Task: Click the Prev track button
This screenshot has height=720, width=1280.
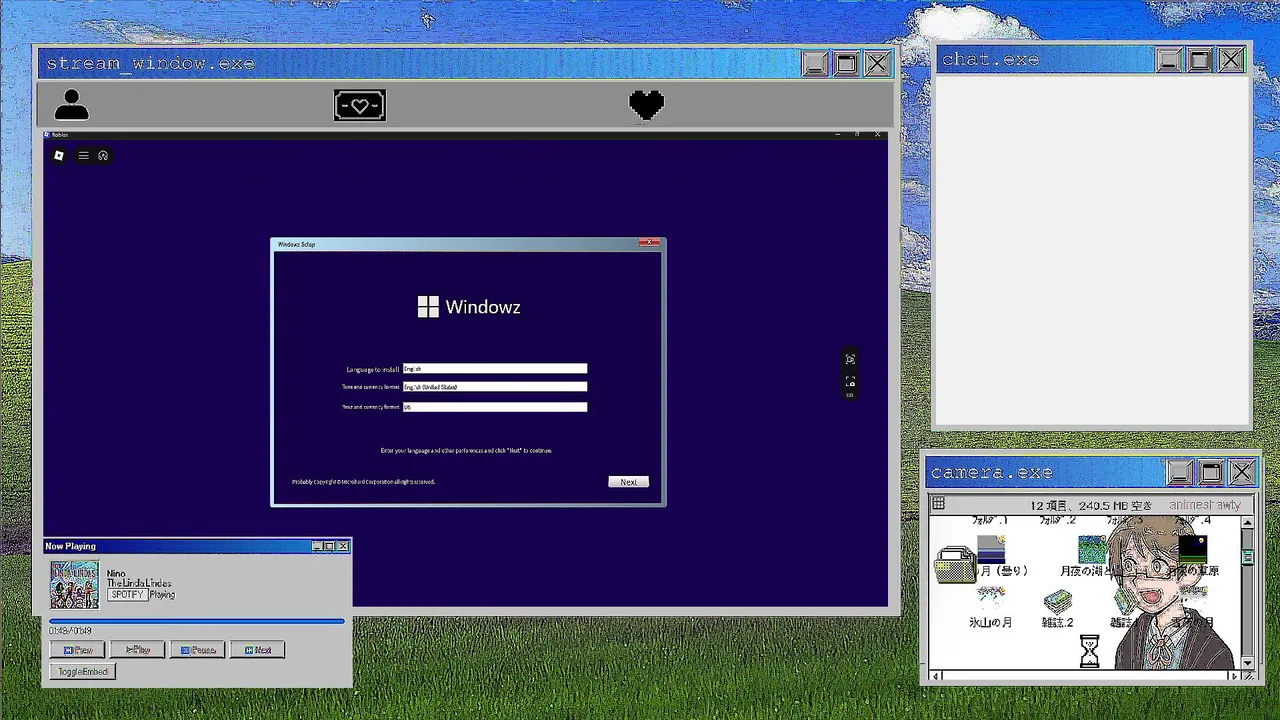Action: [x=77, y=650]
